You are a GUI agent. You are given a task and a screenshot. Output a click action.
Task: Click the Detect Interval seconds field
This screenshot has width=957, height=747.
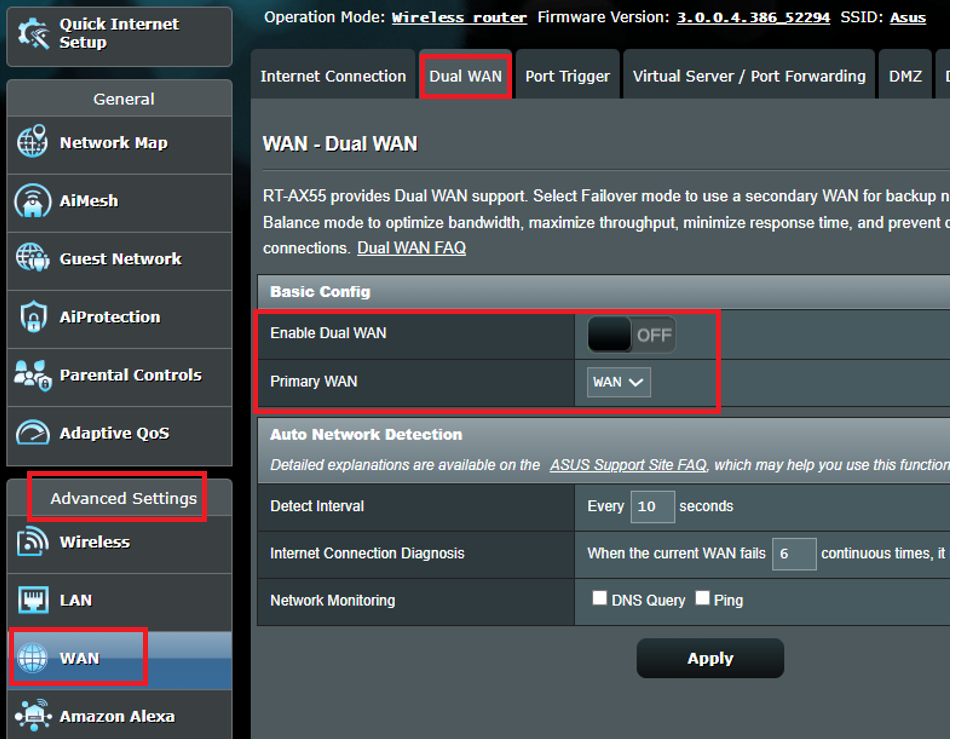[652, 507]
